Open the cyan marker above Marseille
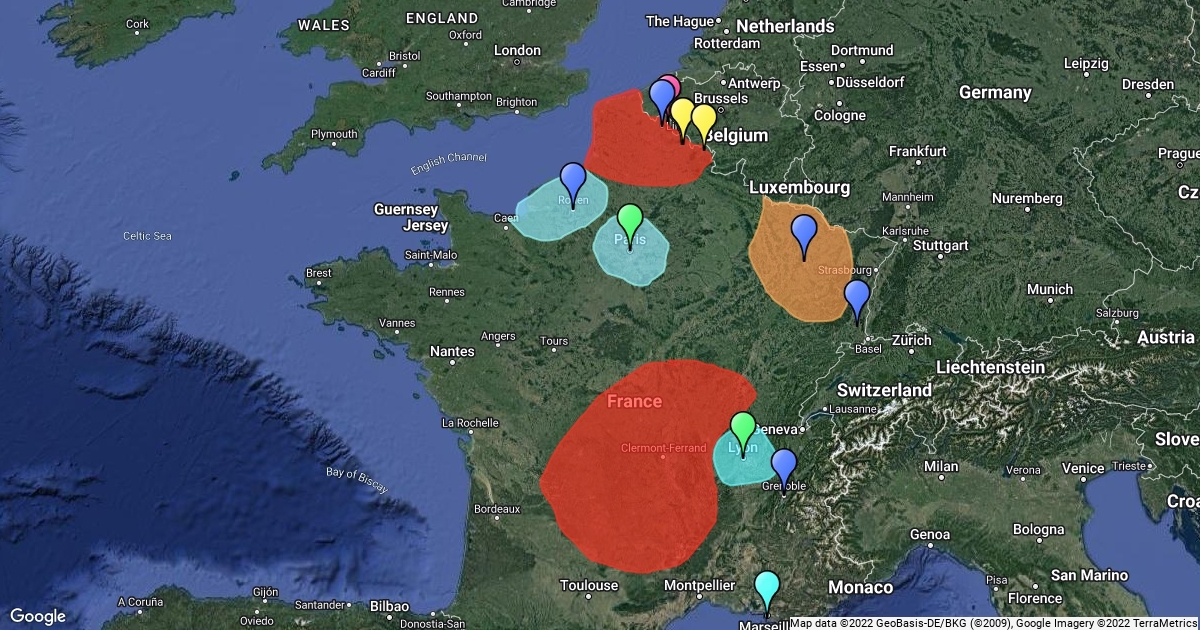The image size is (1200, 630). (767, 590)
